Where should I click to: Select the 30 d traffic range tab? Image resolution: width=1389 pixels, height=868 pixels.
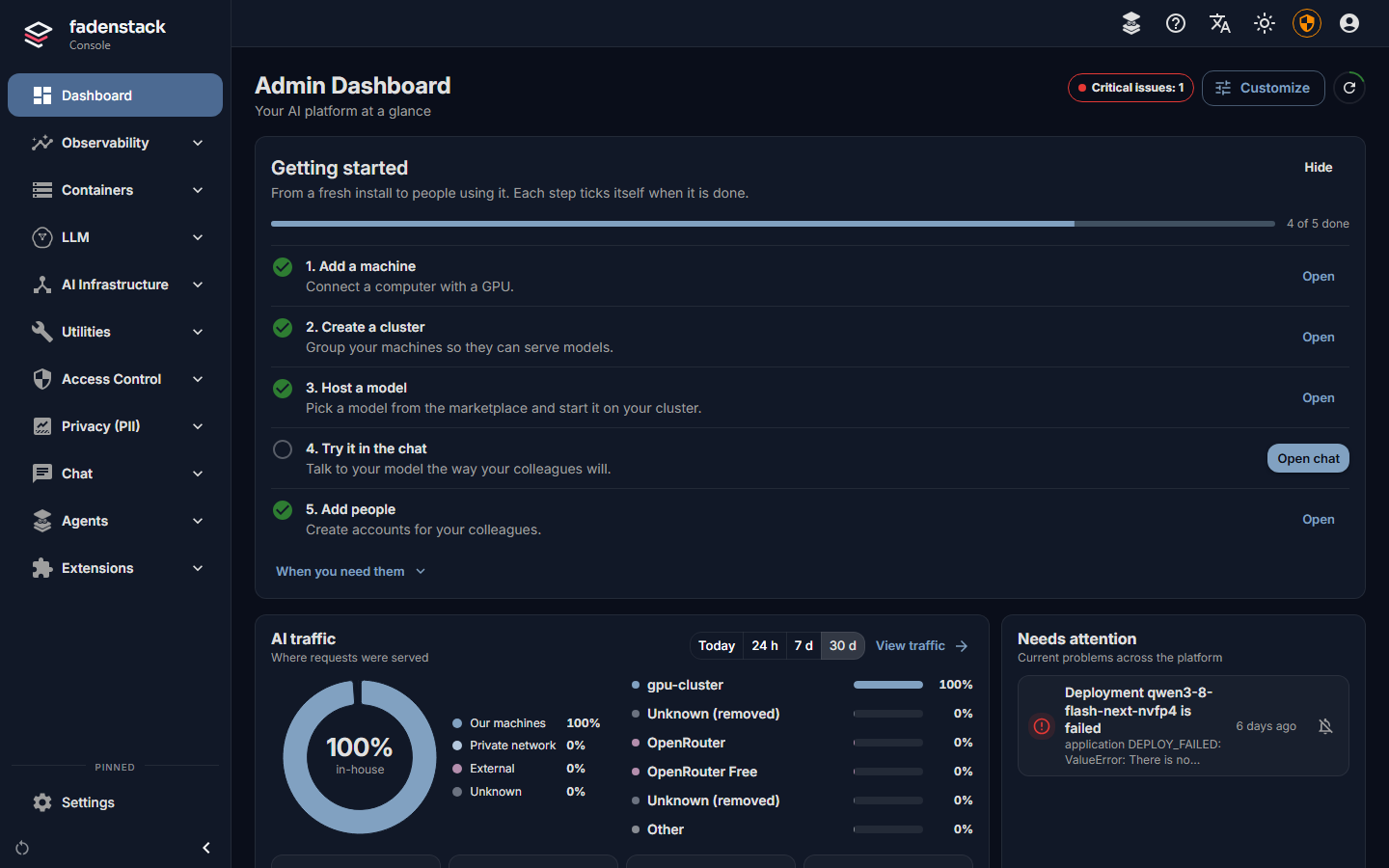coord(843,646)
